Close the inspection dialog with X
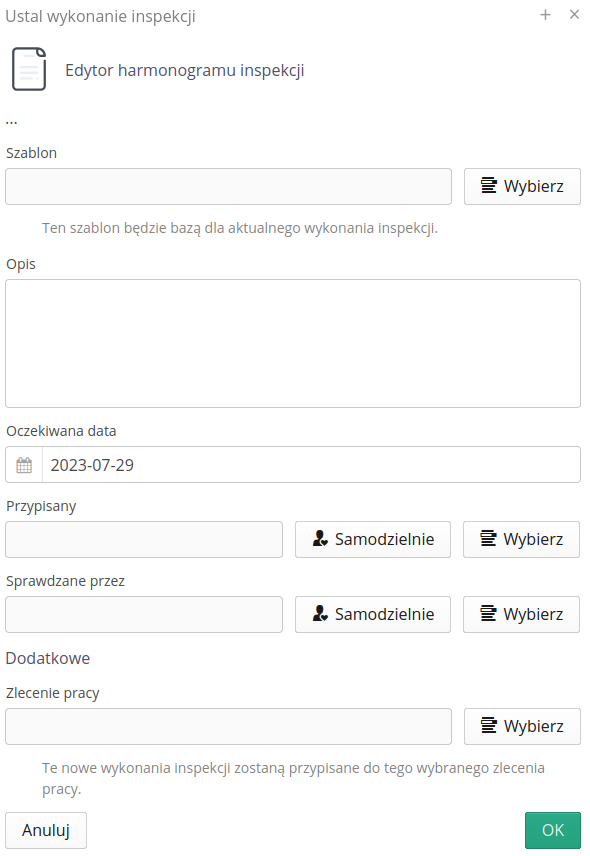The width and height of the screenshot is (590, 856). coord(574,15)
